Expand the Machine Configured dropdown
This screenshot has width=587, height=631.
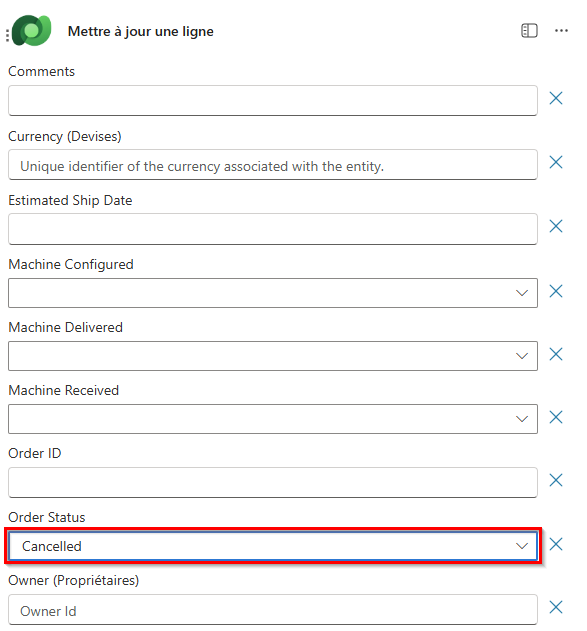[x=273, y=293]
